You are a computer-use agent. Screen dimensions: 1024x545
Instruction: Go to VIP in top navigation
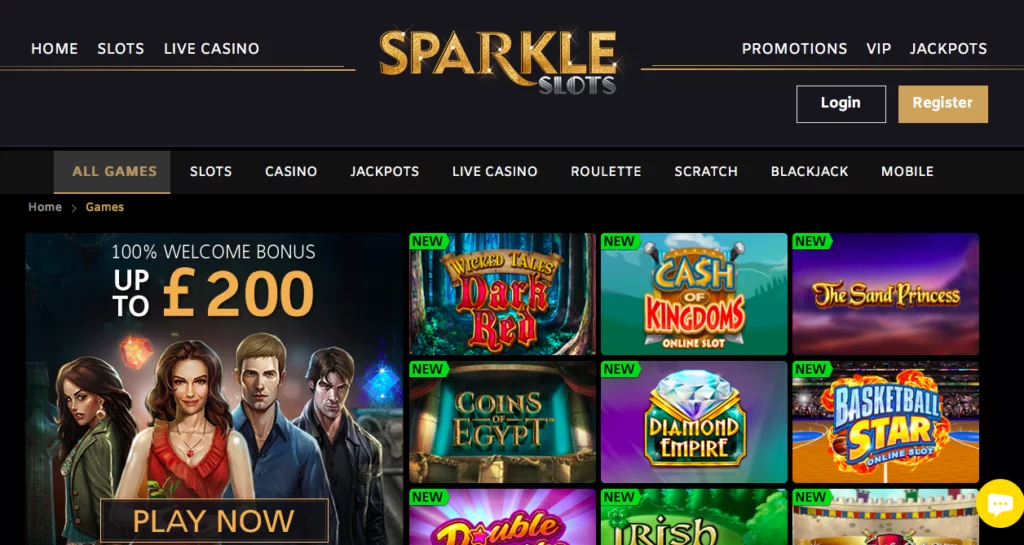tap(878, 49)
